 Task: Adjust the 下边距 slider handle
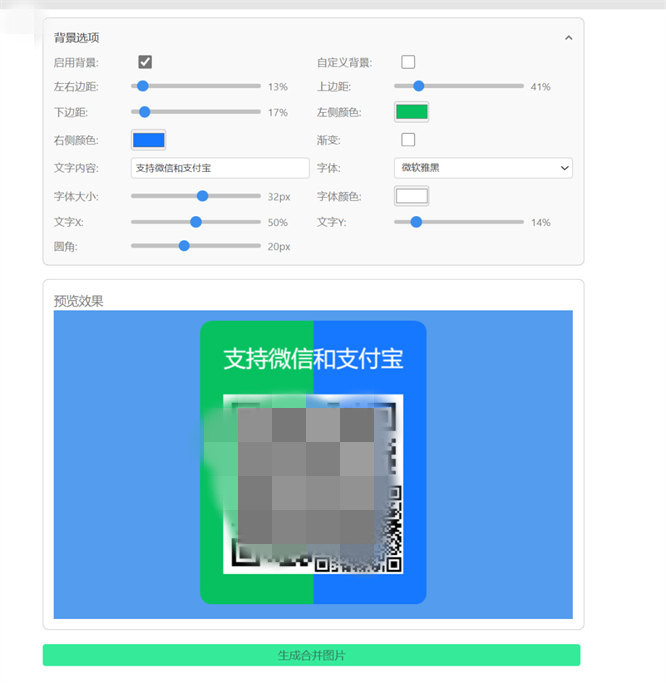click(x=145, y=112)
